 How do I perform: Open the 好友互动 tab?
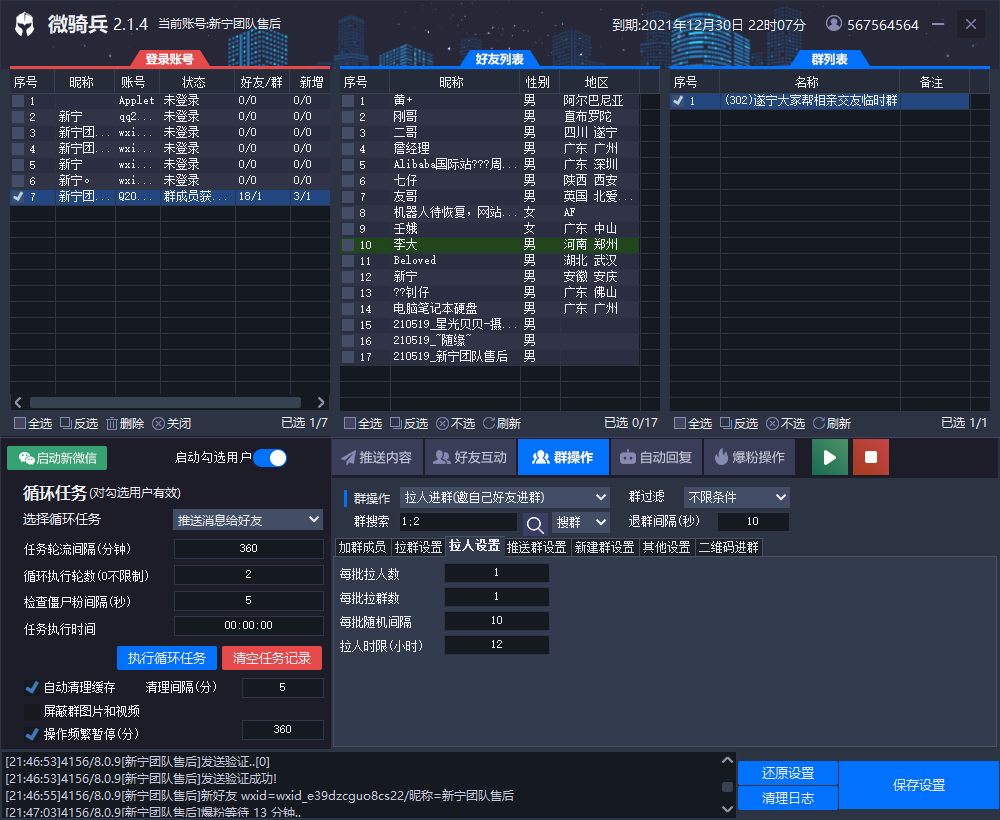pos(470,457)
